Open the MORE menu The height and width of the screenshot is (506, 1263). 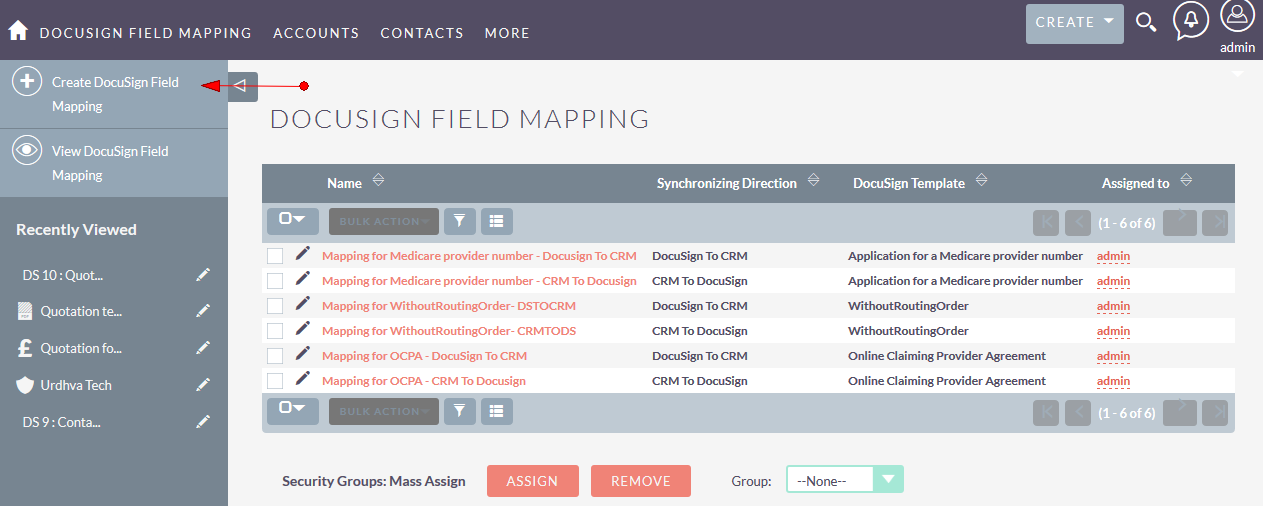pyautogui.click(x=507, y=33)
